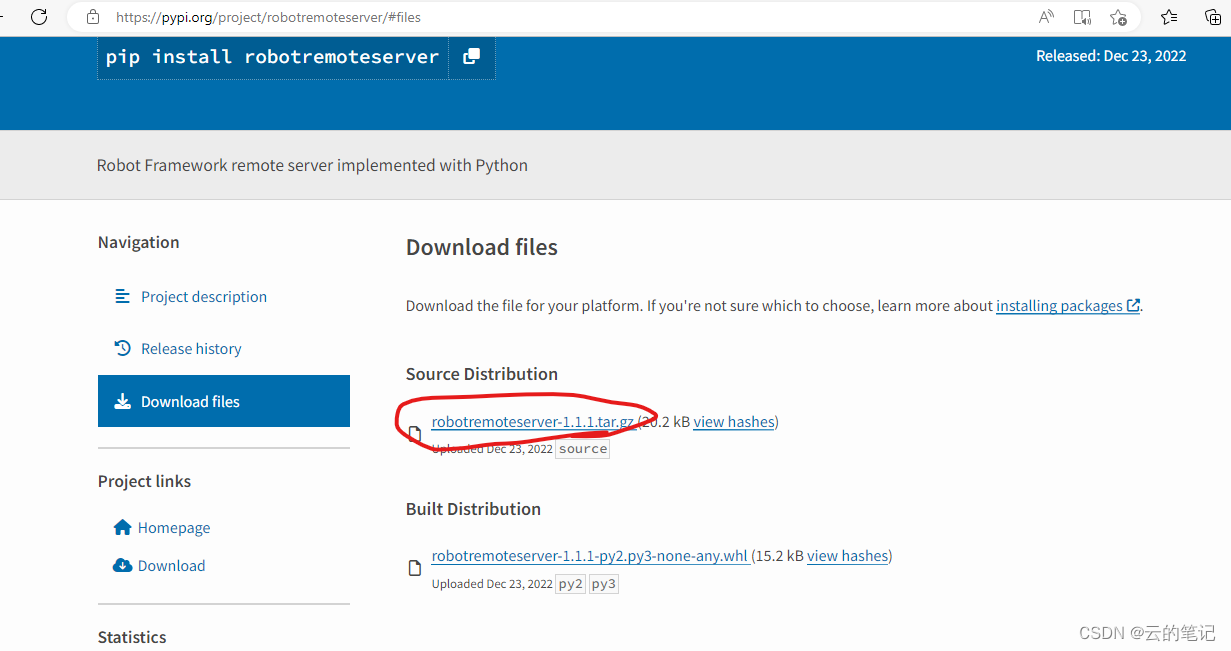Click the pip install robotremoteserver command text
Screen dimensions: 1231x651
click(273, 57)
